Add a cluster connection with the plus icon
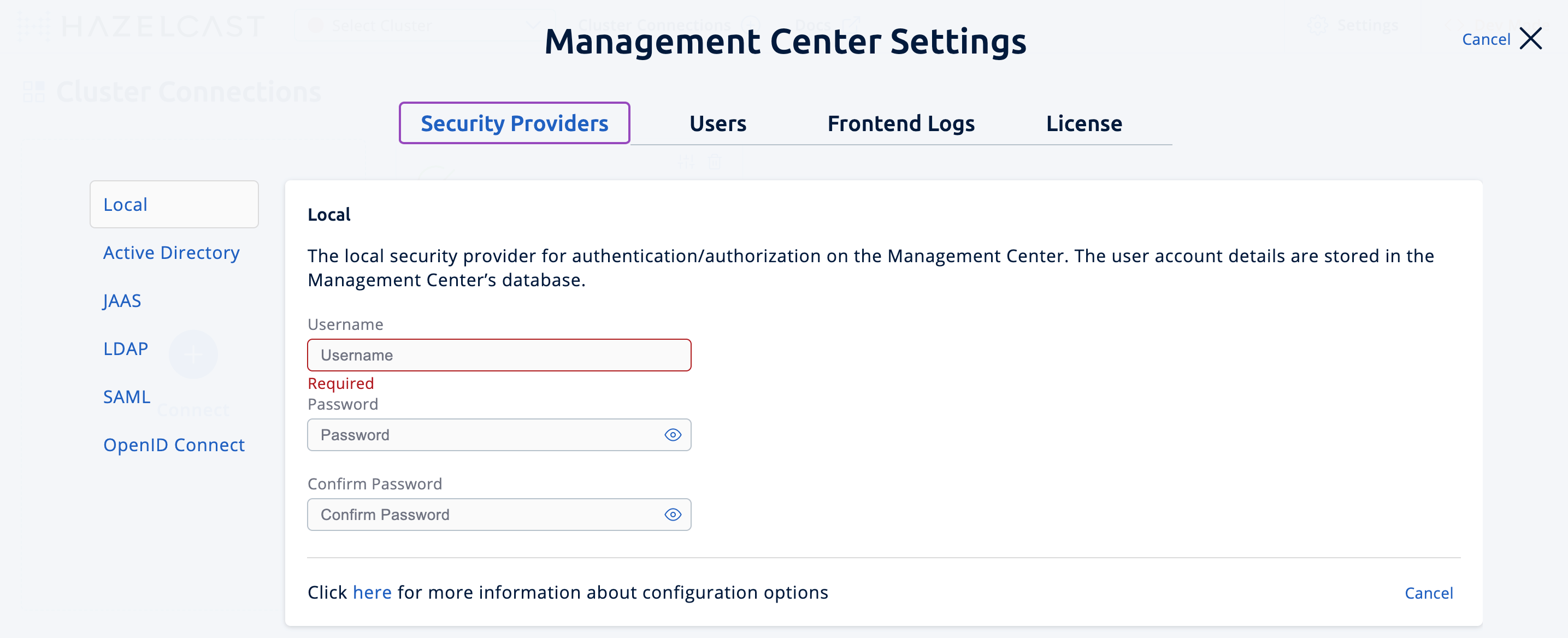This screenshot has height=638, width=1568. point(751,25)
